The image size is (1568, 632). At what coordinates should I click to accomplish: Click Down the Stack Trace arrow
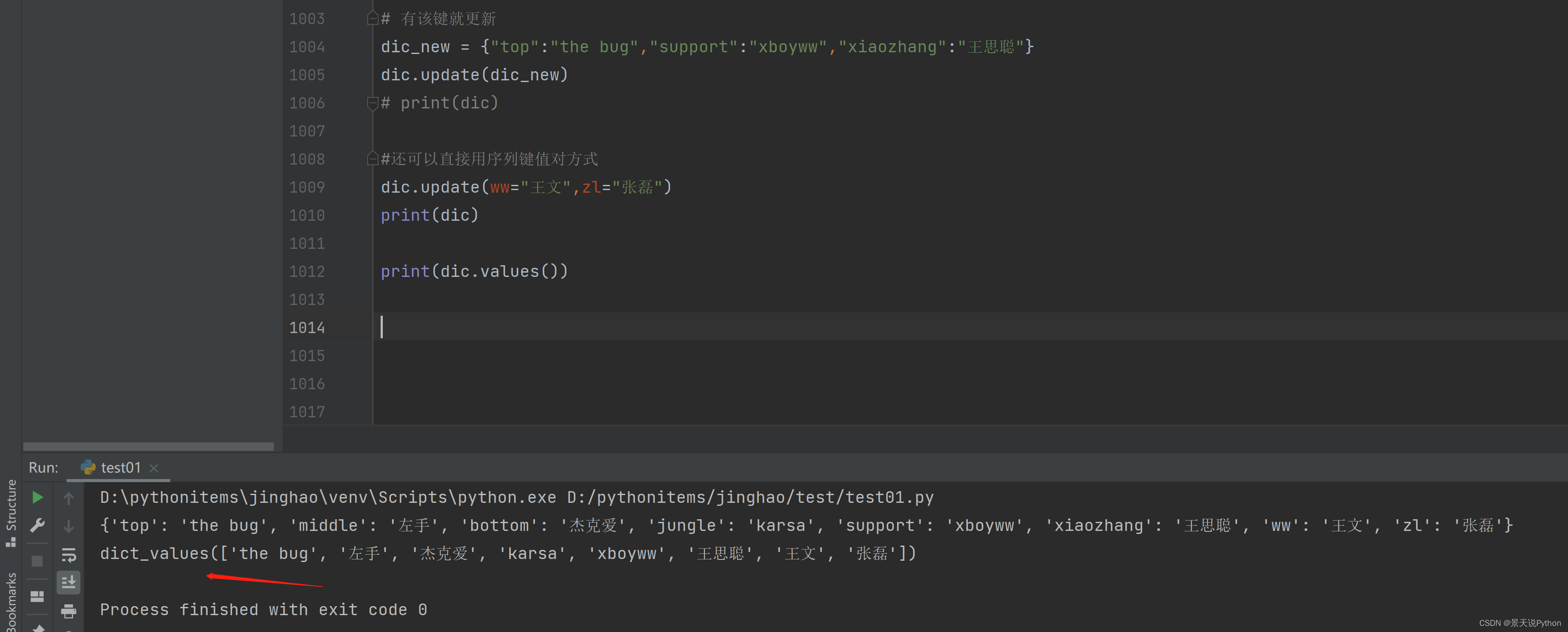tap(69, 526)
